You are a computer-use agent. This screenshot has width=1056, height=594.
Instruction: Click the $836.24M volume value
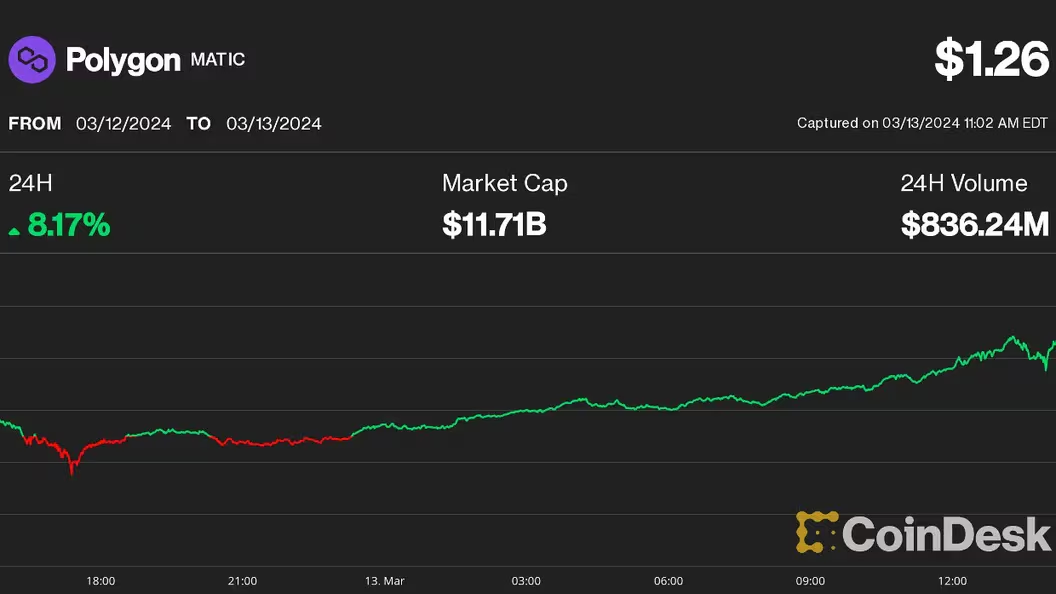(x=974, y=225)
